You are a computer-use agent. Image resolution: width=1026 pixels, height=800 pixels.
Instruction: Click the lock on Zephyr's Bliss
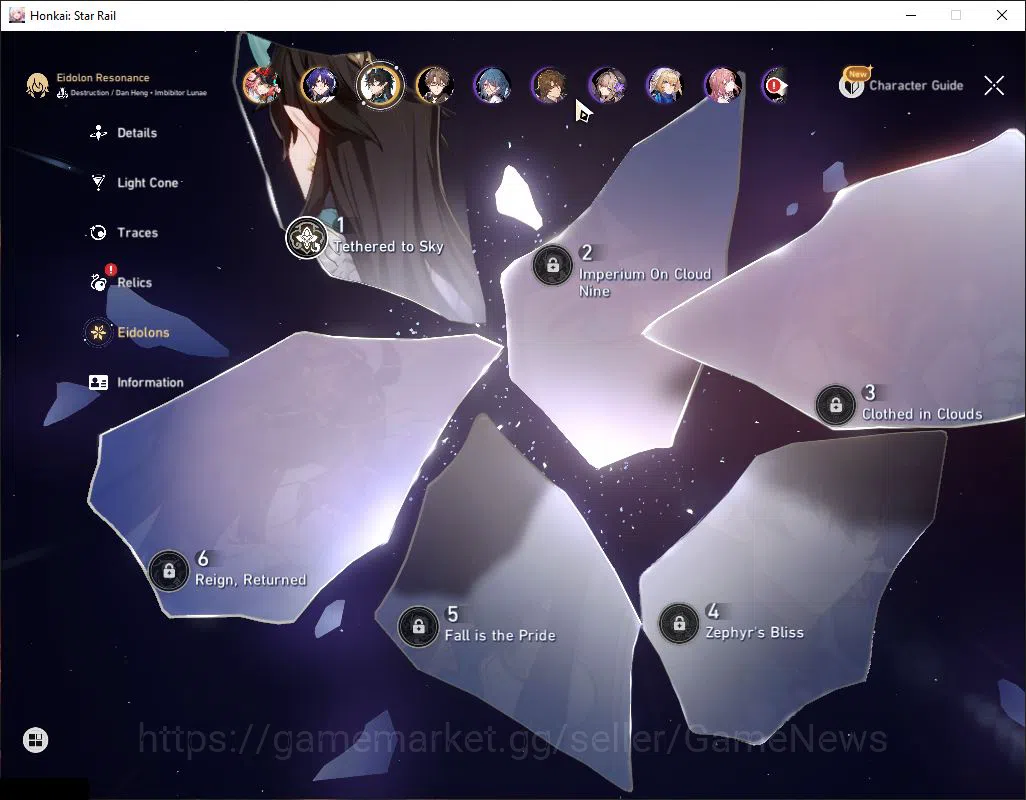679,623
